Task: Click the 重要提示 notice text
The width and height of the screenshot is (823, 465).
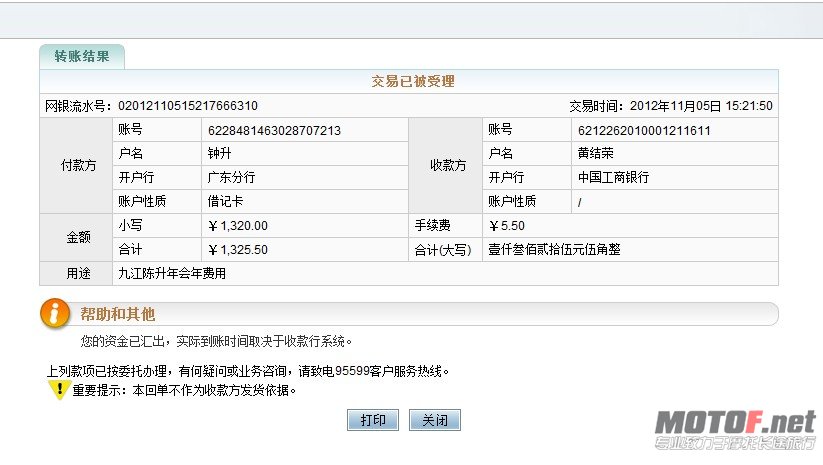Action: [x=184, y=390]
